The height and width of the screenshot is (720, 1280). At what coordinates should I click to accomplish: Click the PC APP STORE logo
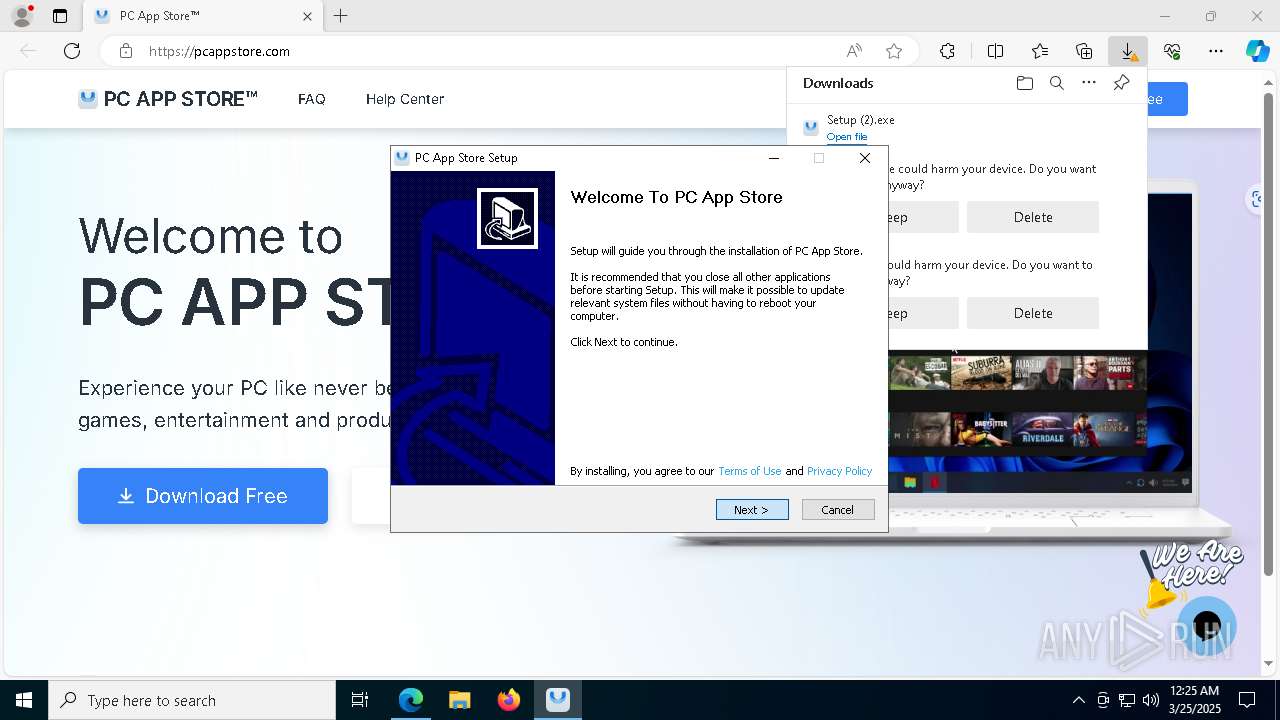coord(168,99)
